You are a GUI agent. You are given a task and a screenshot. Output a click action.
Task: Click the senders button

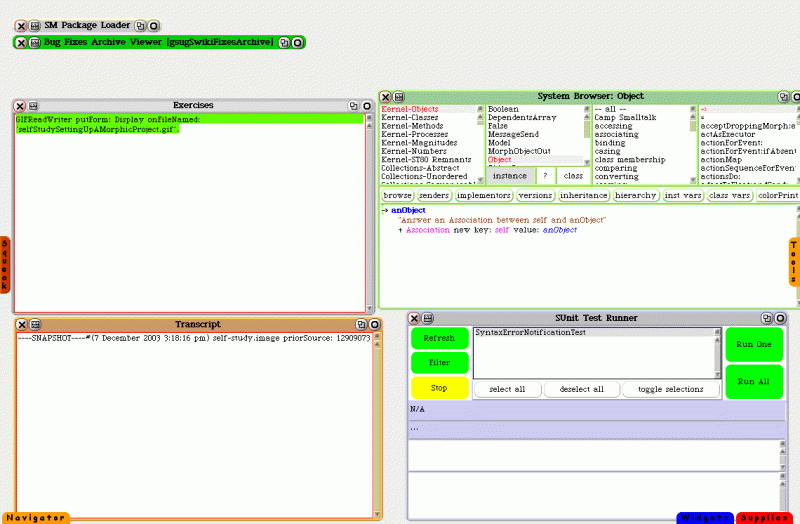point(434,195)
